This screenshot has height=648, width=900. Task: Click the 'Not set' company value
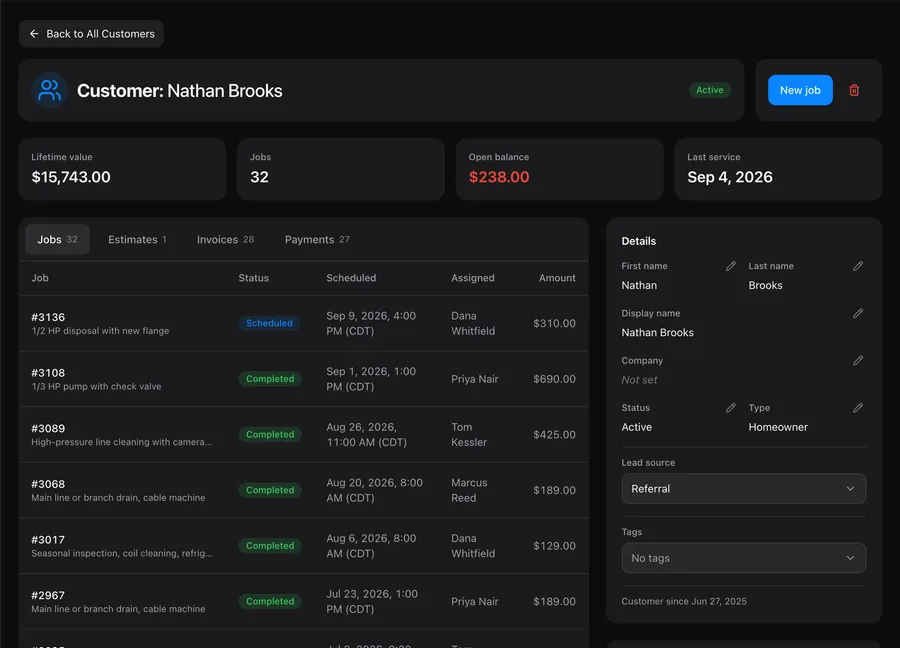tap(639, 380)
